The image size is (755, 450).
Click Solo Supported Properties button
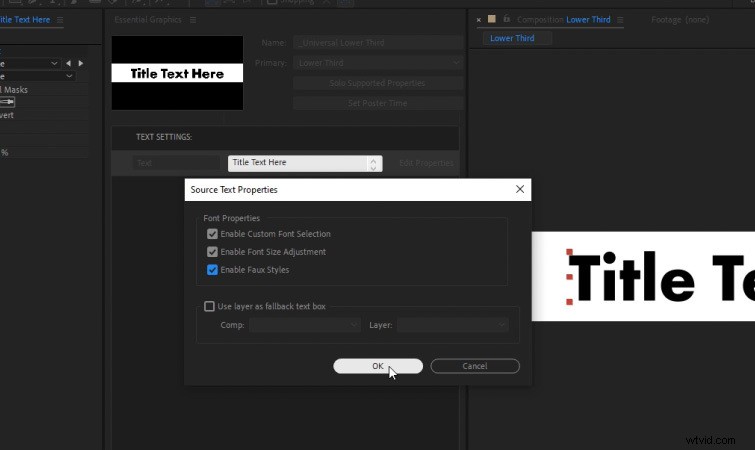click(x=378, y=83)
